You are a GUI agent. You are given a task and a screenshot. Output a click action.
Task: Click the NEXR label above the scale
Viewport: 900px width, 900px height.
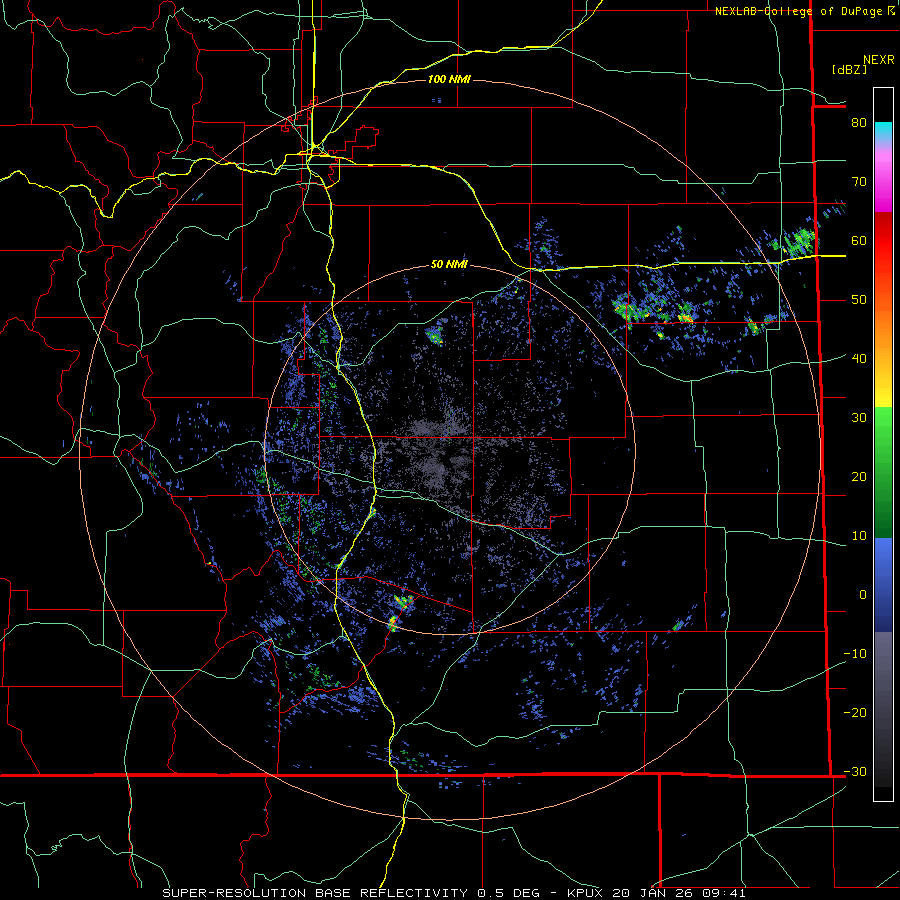pyautogui.click(x=878, y=60)
